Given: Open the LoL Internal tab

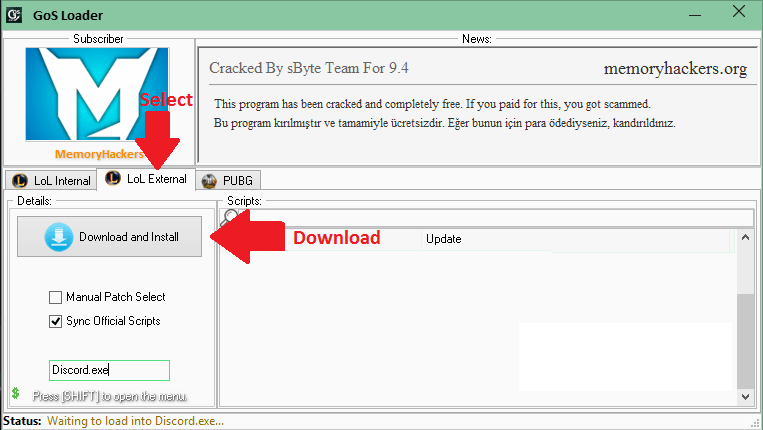Looking at the screenshot, I should click(x=51, y=180).
